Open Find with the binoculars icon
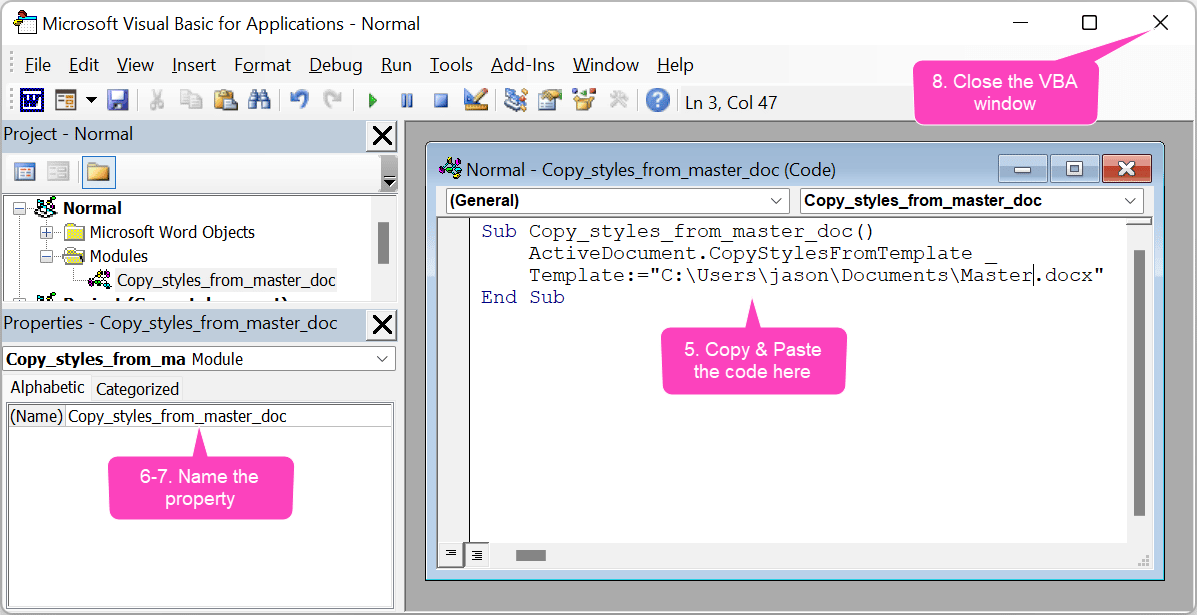This screenshot has height=615, width=1197. [259, 100]
